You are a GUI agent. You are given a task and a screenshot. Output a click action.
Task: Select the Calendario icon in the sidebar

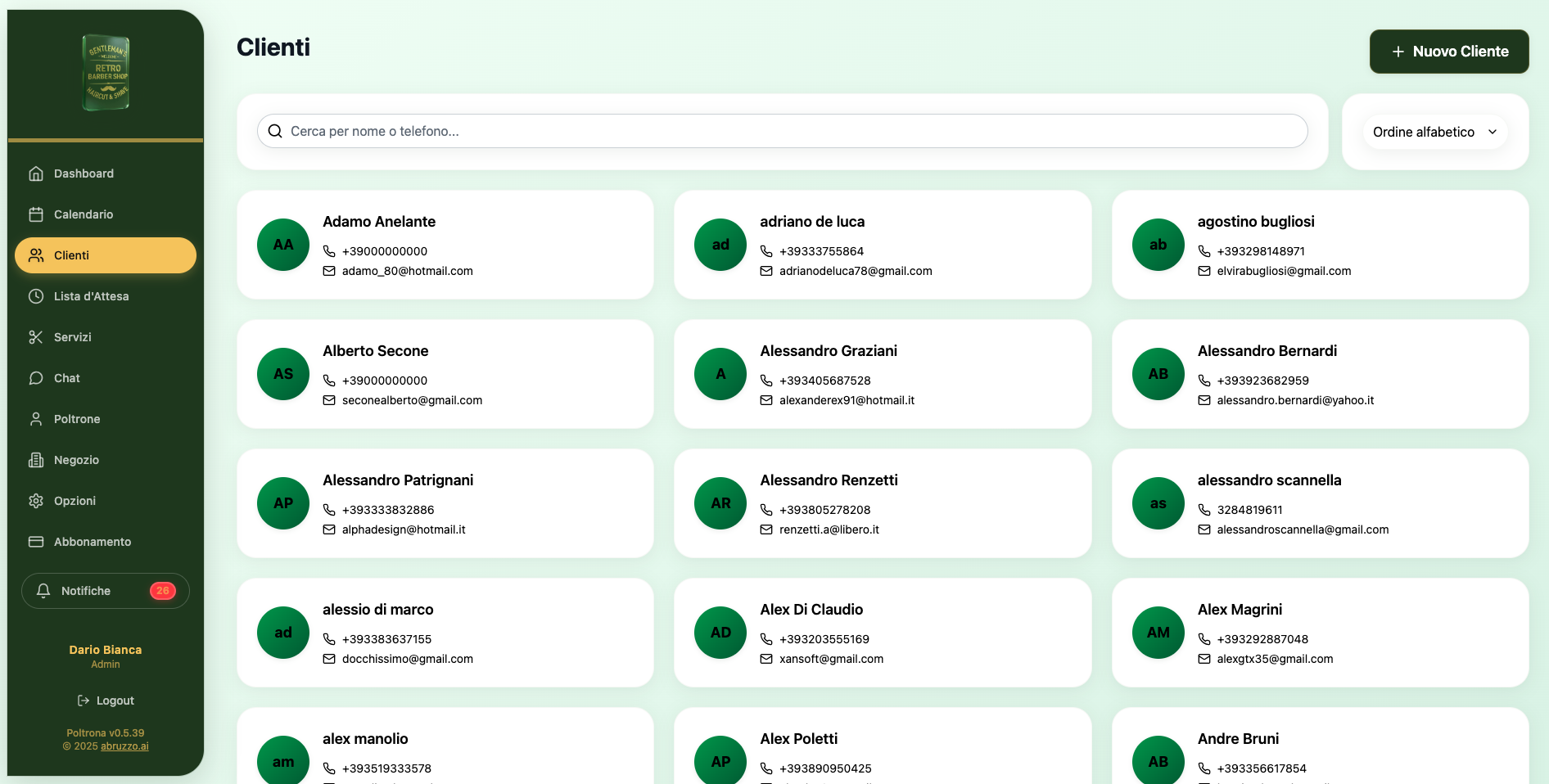coord(36,214)
